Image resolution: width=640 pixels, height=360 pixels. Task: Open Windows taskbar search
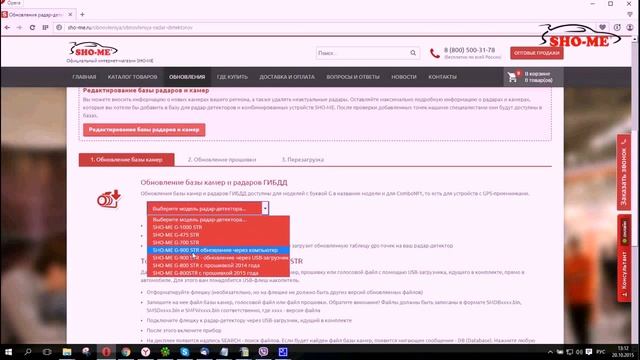[x=28, y=352]
